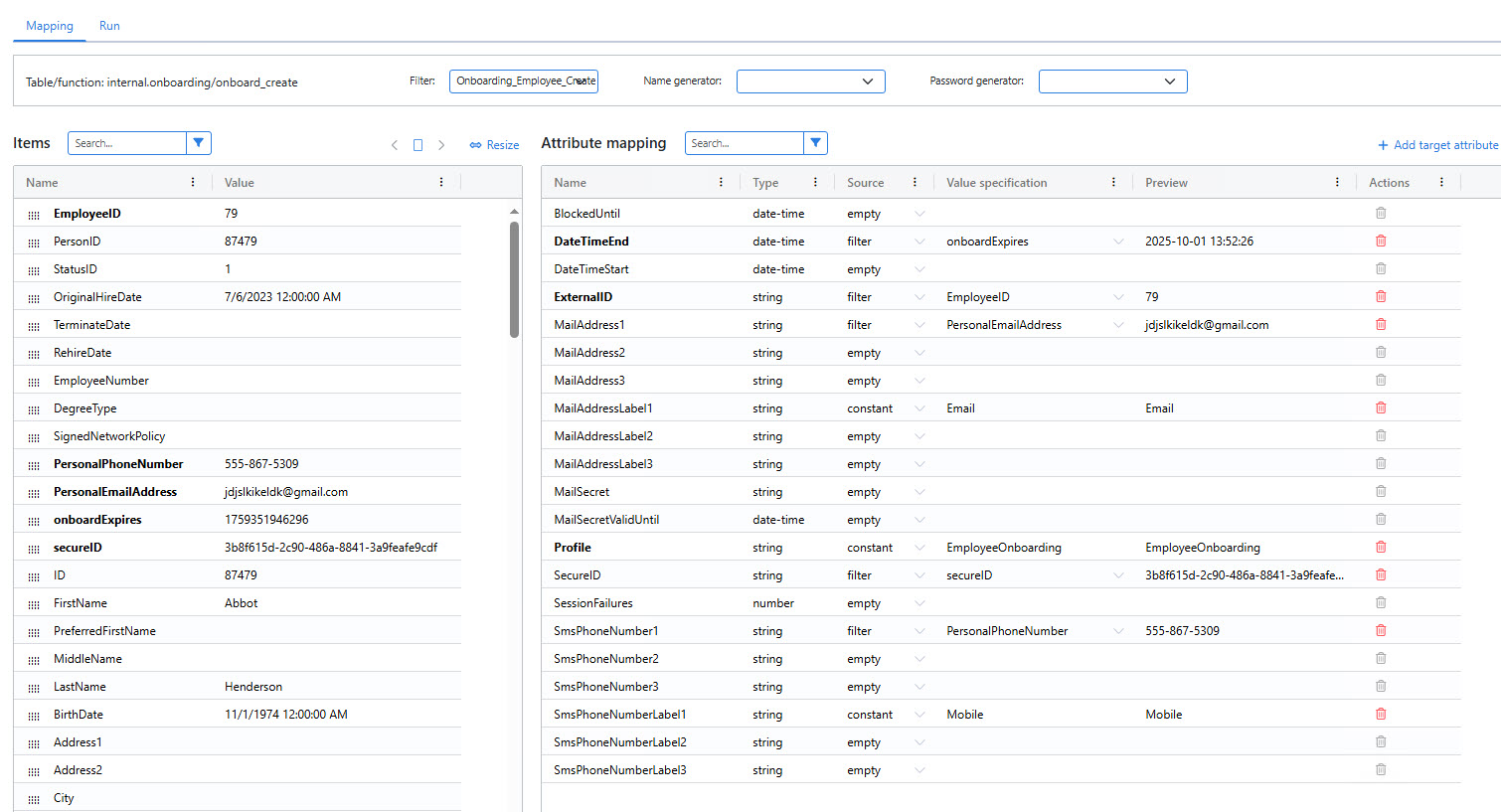Open the Actions column options menu
The height and width of the screenshot is (812, 1501).
tap(1440, 182)
